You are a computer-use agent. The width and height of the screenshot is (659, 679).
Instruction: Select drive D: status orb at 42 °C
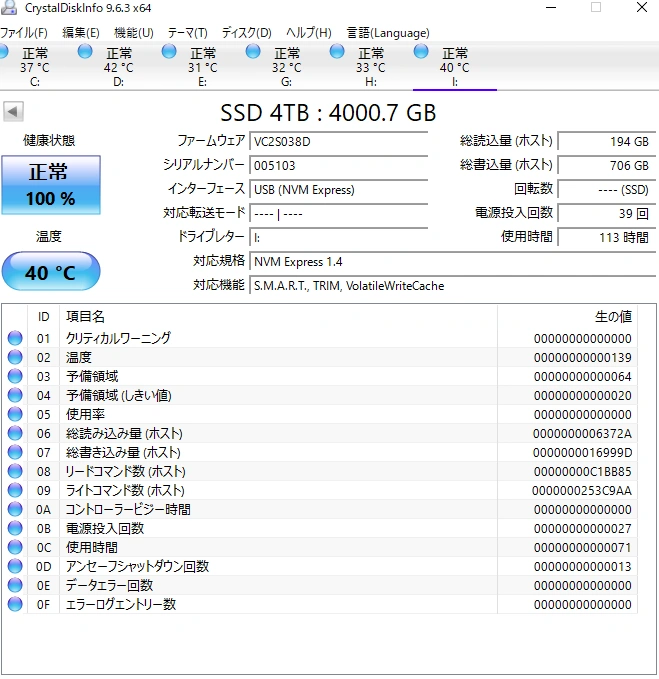(85, 52)
